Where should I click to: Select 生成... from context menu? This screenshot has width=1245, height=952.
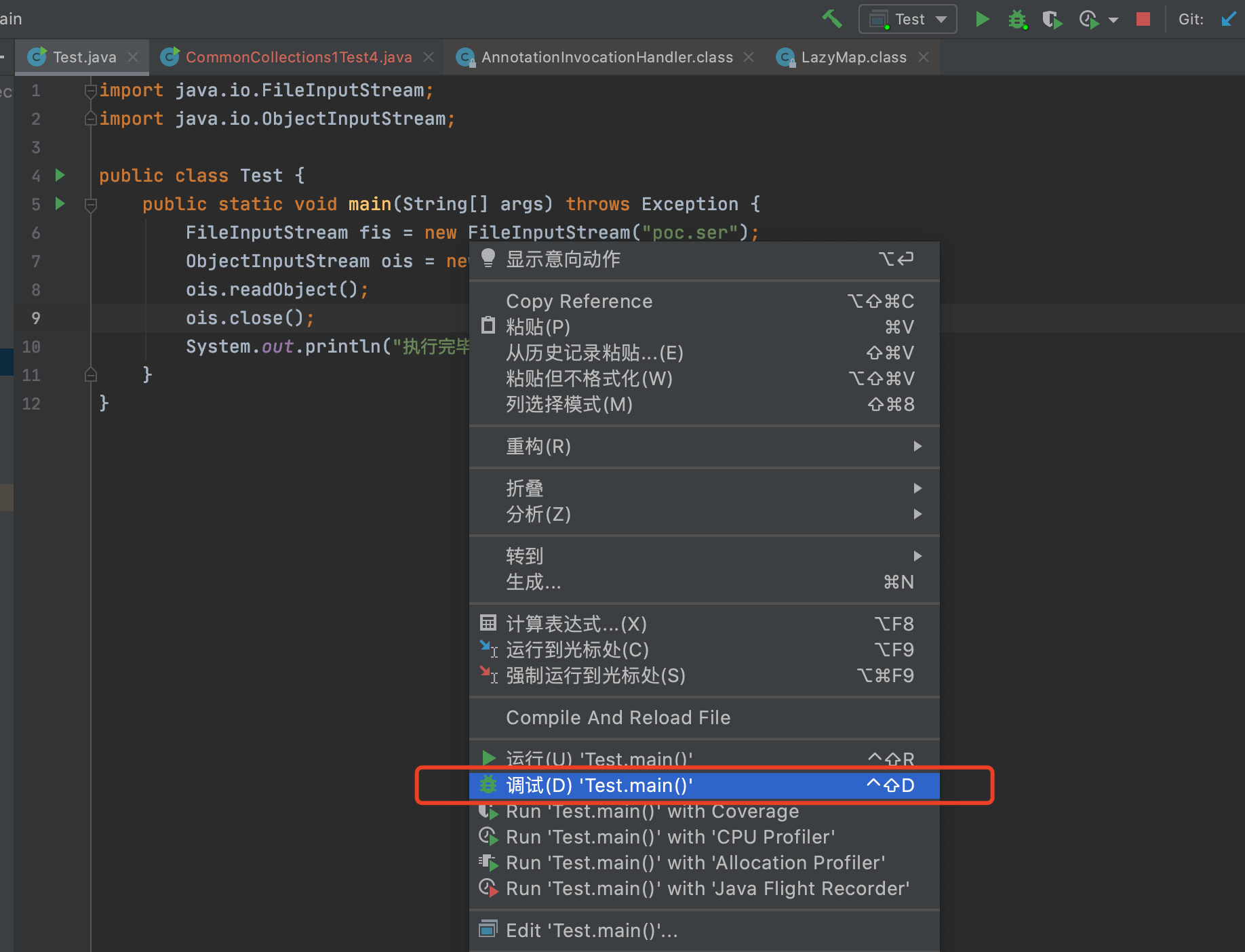(x=704, y=582)
